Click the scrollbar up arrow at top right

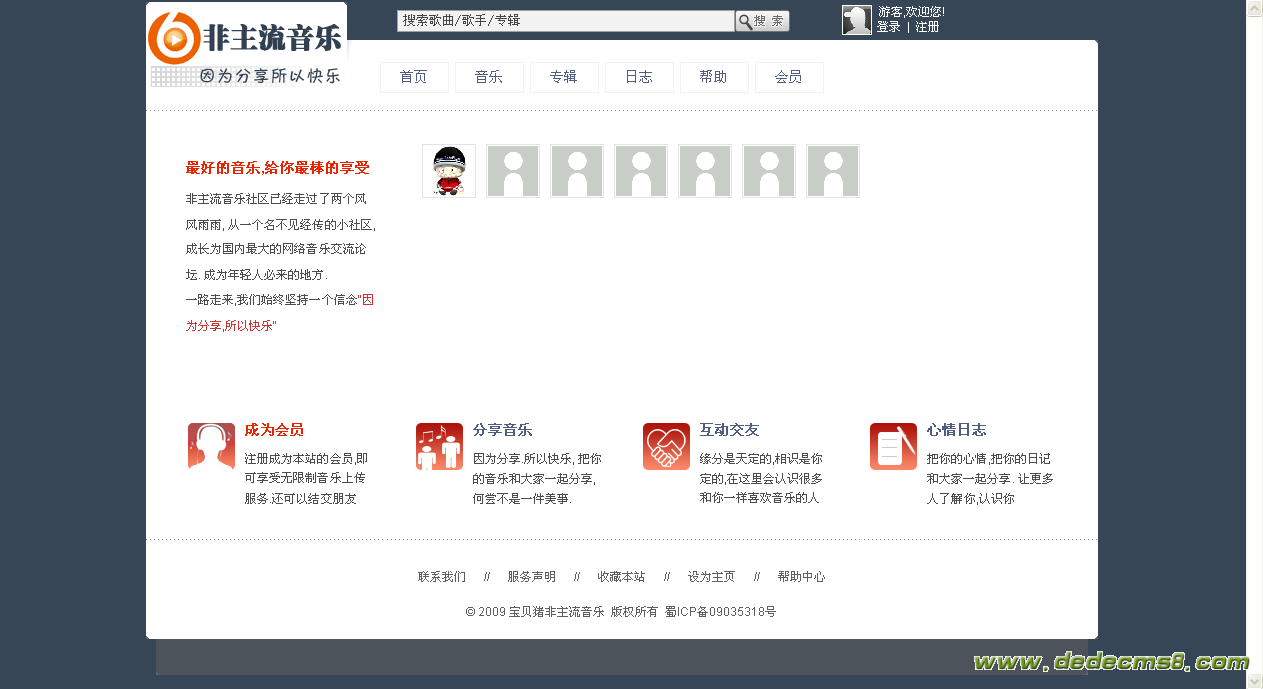1254,8
